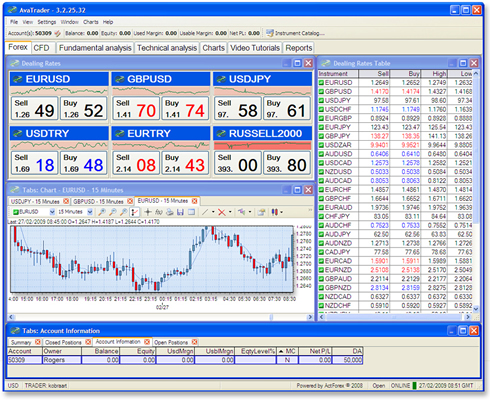Screen dimensions: 490x400
Task: Click the USDTRY Buy 1.69 48 button
Action: pos(84,163)
